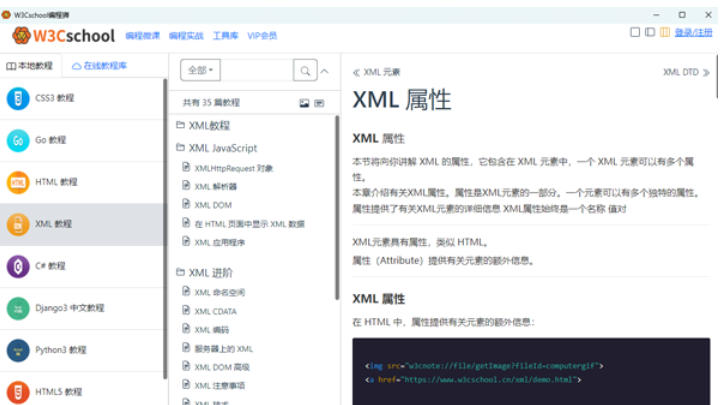Screen dimensions: 720x405
Task: Select two-pane layout icon
Action: coord(650,32)
